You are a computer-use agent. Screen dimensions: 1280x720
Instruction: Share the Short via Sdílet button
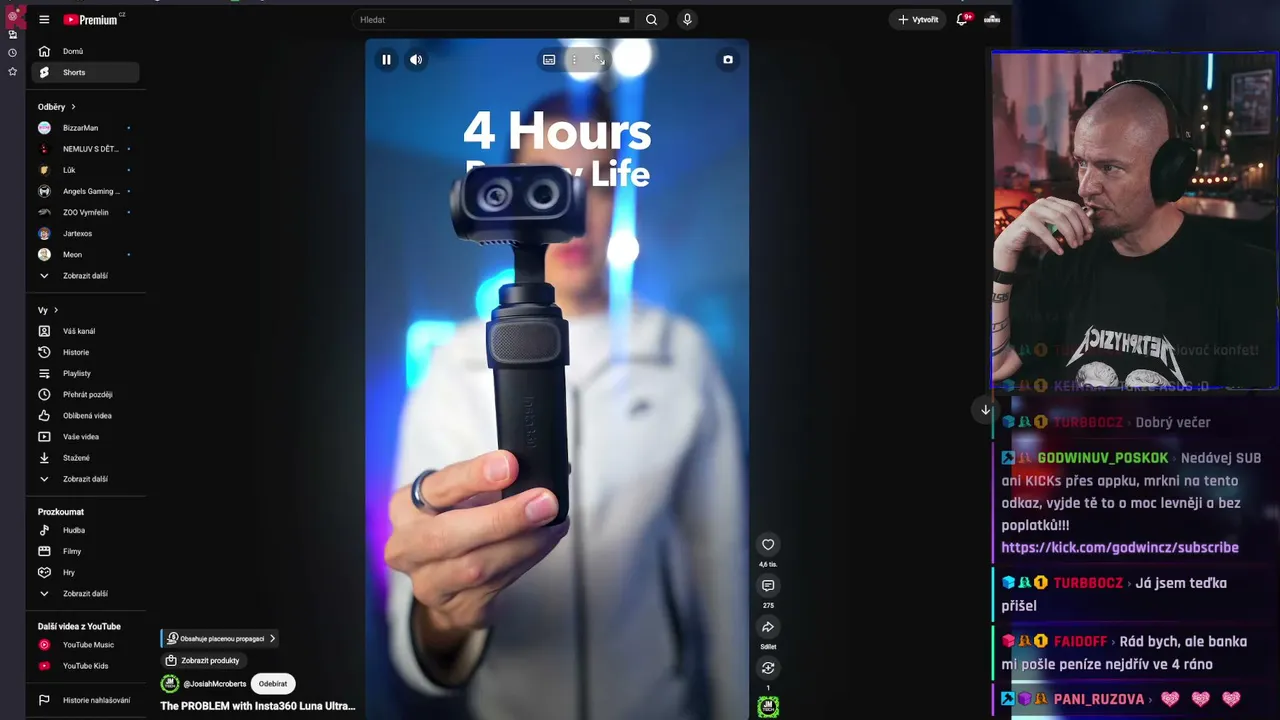[x=768, y=627]
